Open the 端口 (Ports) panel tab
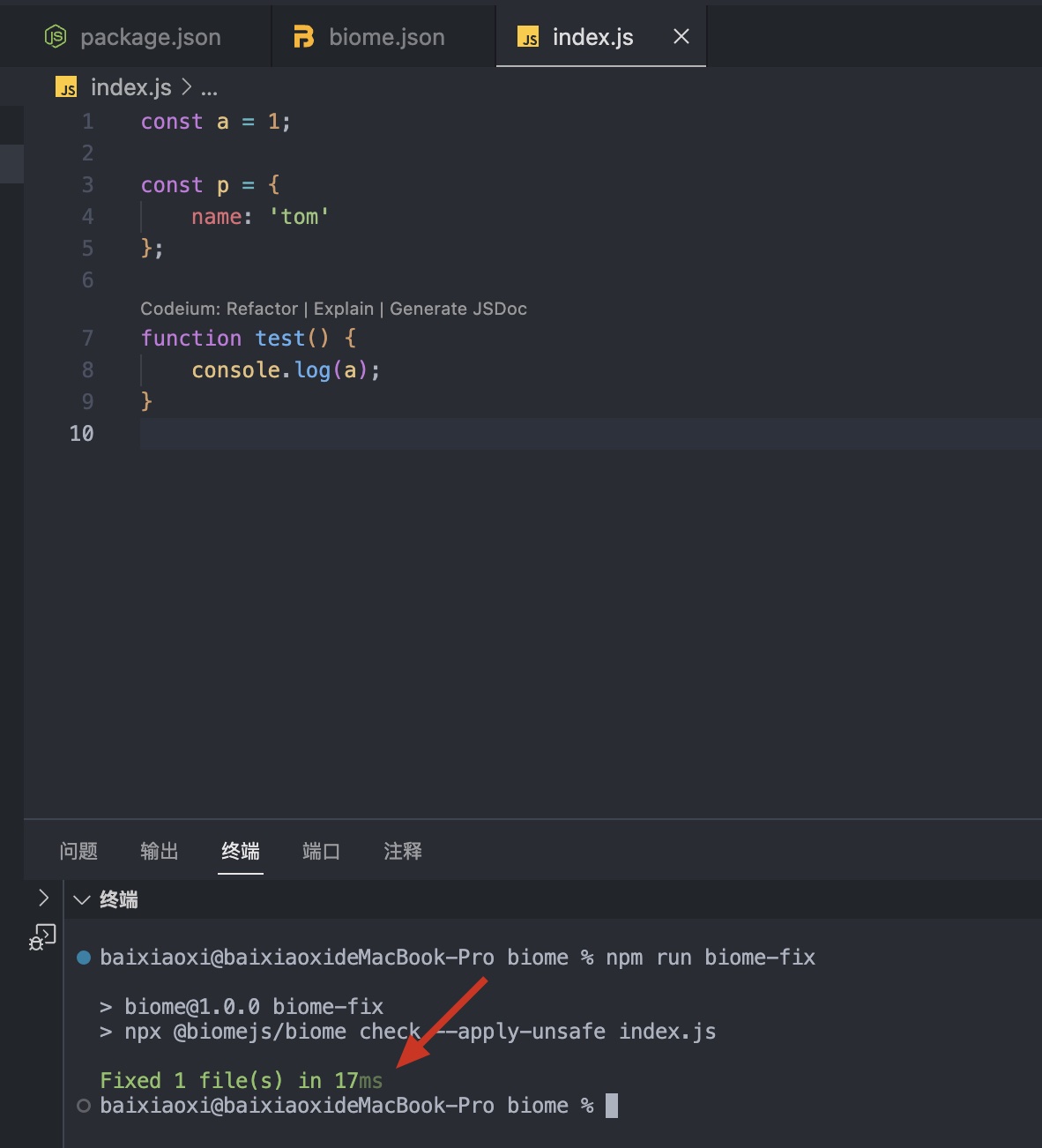 tap(322, 851)
